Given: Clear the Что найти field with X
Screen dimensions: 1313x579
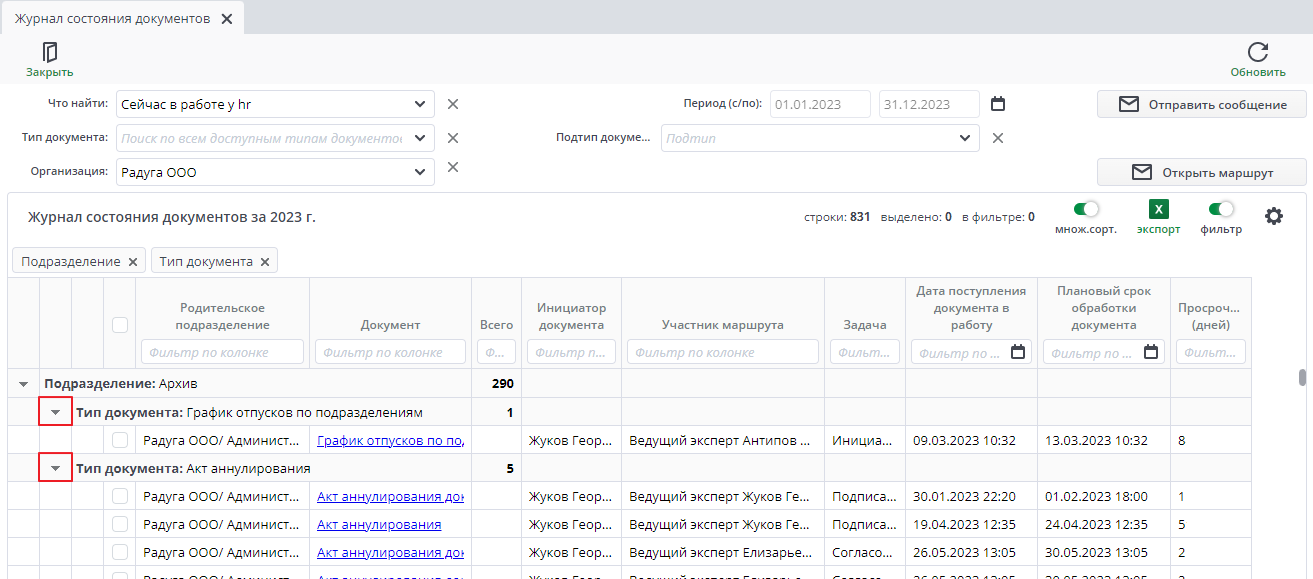Looking at the screenshot, I should click(x=452, y=104).
